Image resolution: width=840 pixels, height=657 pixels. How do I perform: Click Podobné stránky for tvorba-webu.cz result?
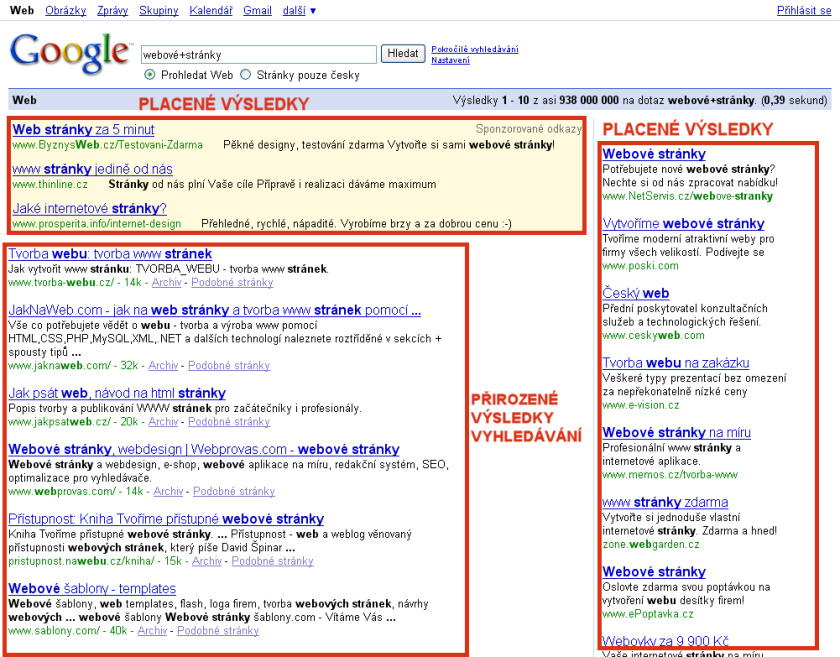click(x=232, y=282)
